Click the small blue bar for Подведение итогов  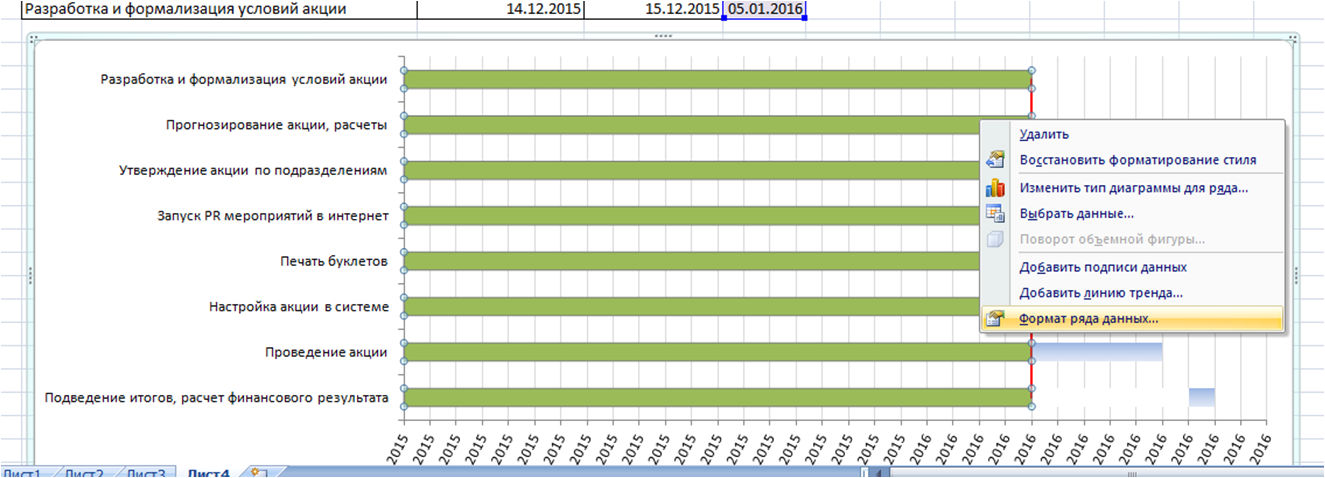coord(1201,397)
